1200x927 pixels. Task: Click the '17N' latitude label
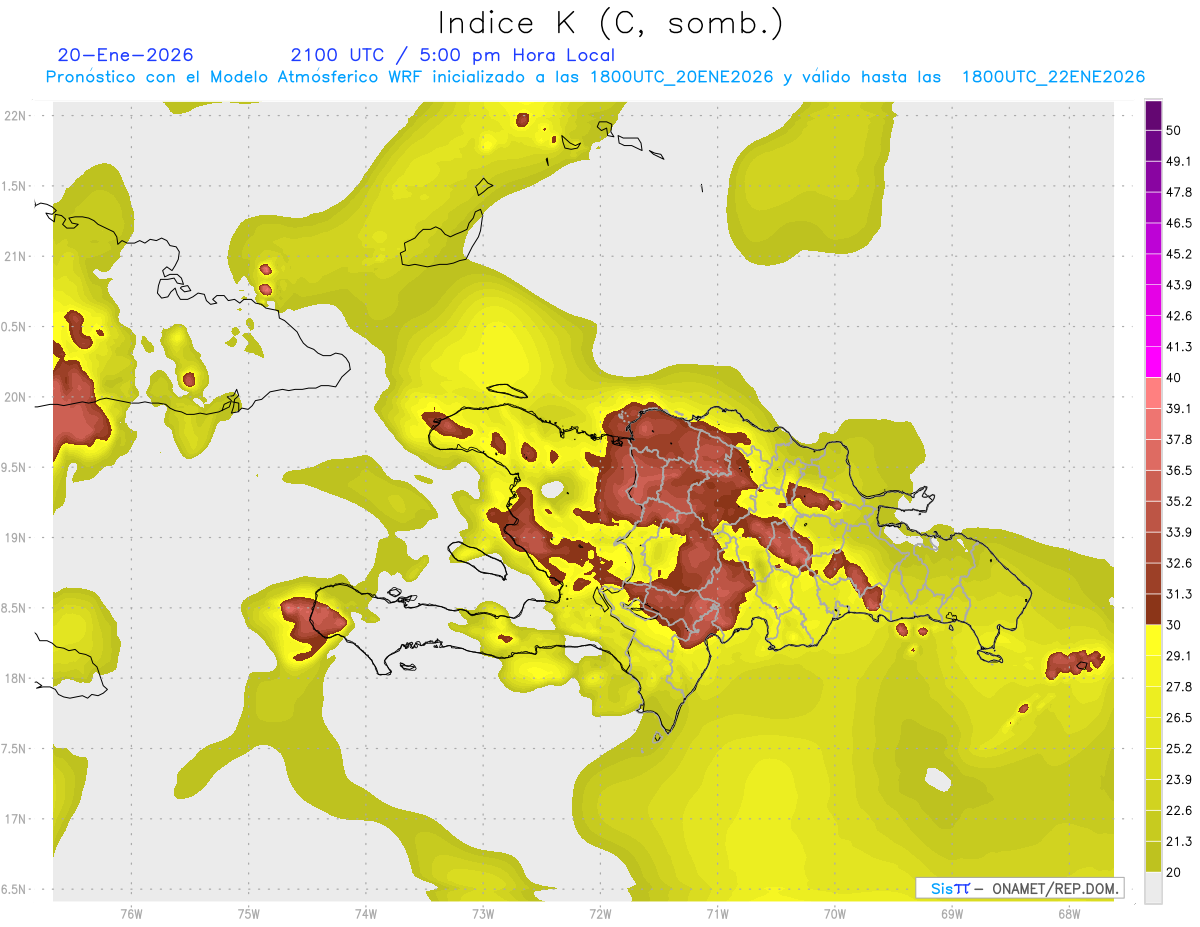tap(15, 819)
